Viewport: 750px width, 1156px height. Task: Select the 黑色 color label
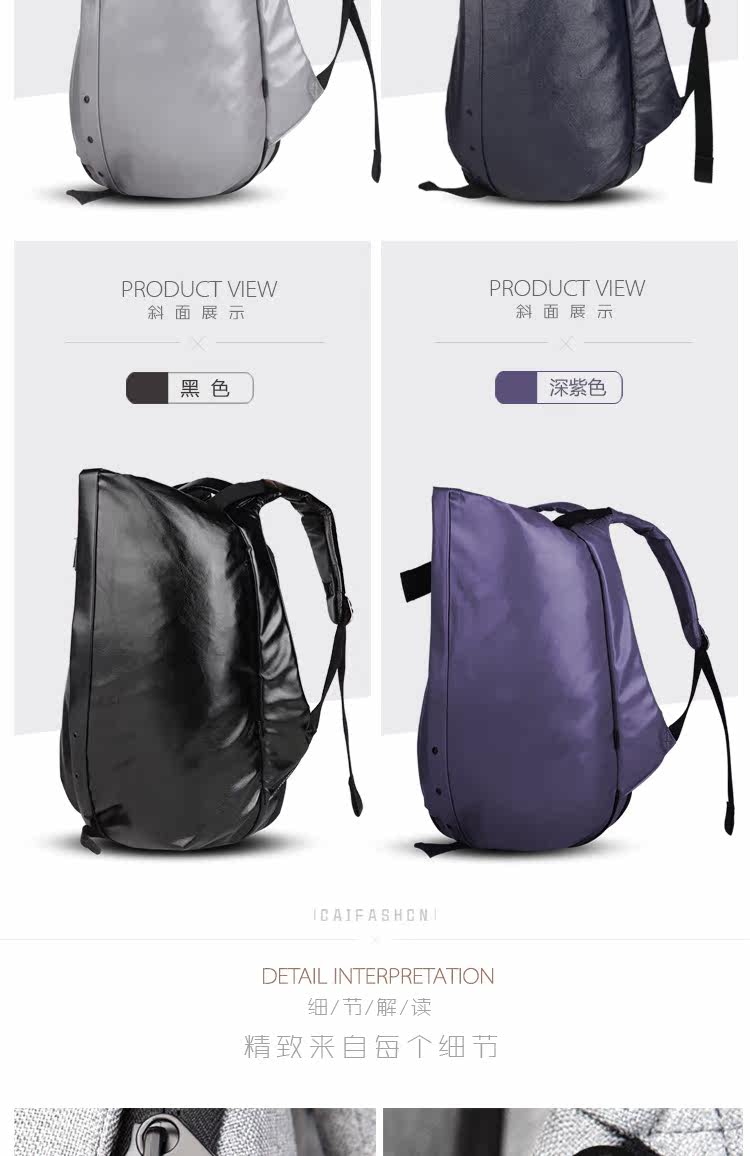pyautogui.click(x=206, y=388)
